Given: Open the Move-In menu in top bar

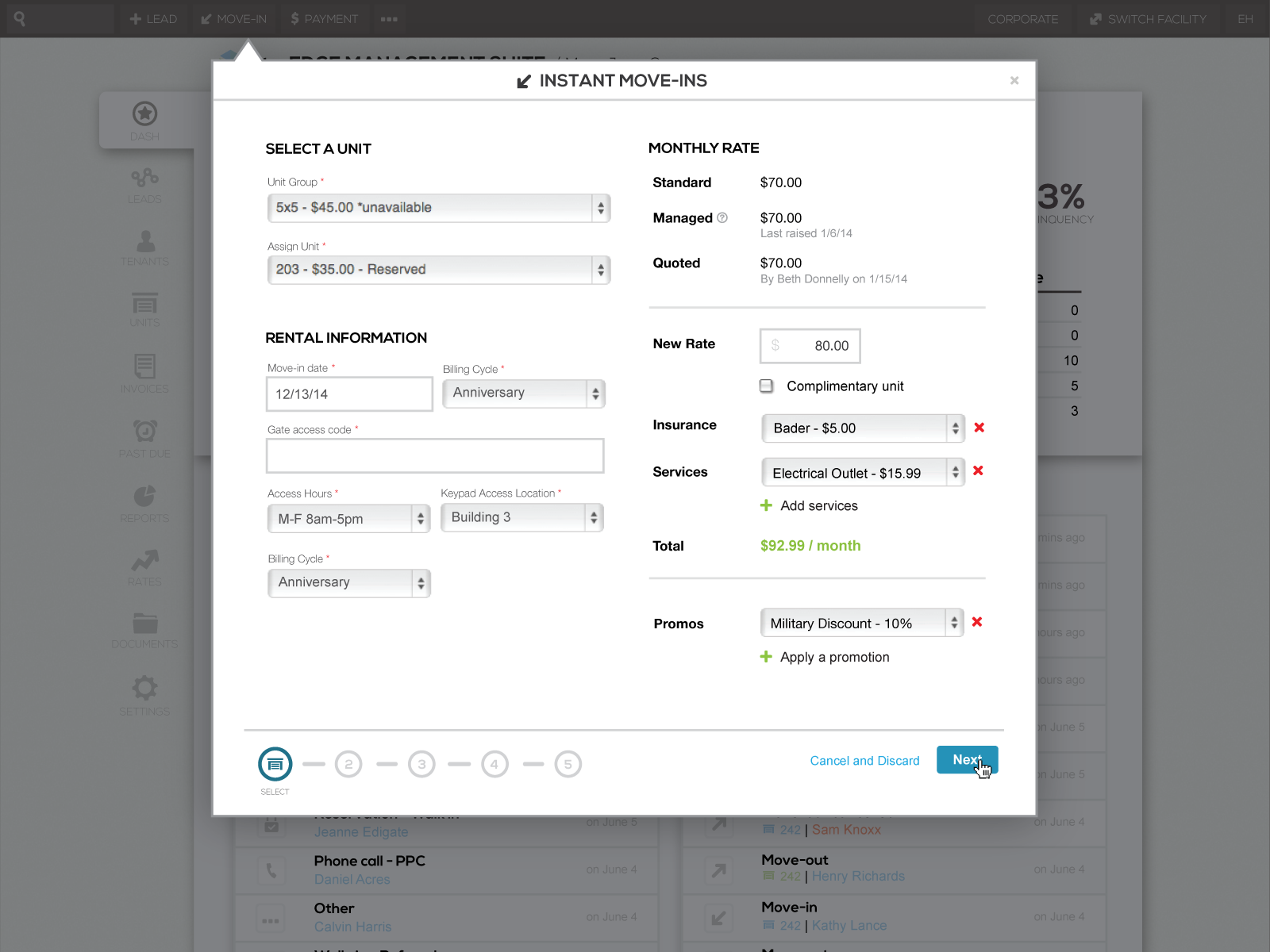Looking at the screenshot, I should [x=233, y=19].
